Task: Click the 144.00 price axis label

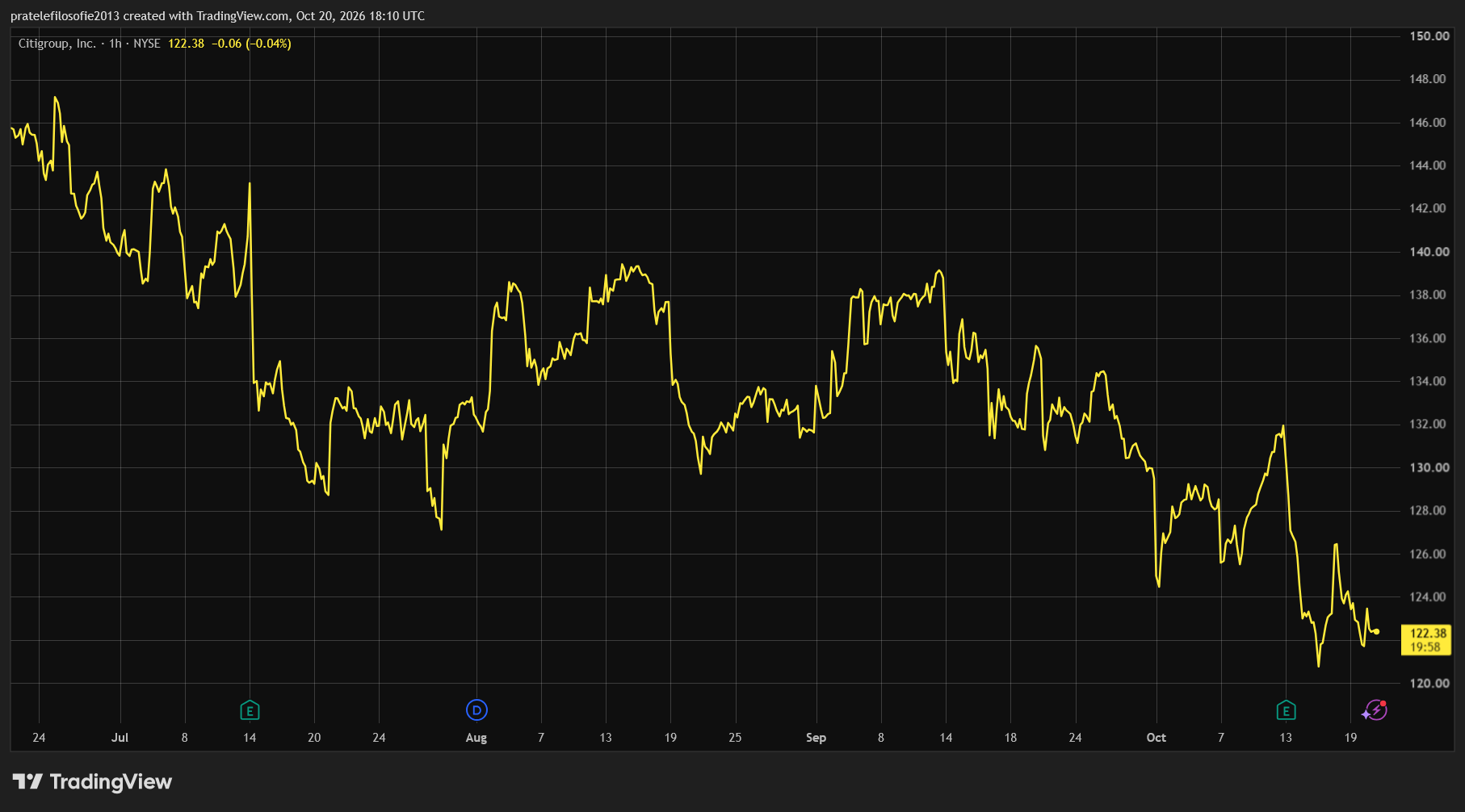Action: pos(1428,165)
